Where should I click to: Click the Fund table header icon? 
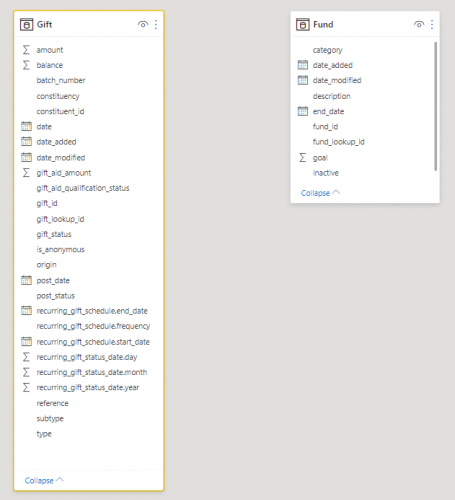303,24
